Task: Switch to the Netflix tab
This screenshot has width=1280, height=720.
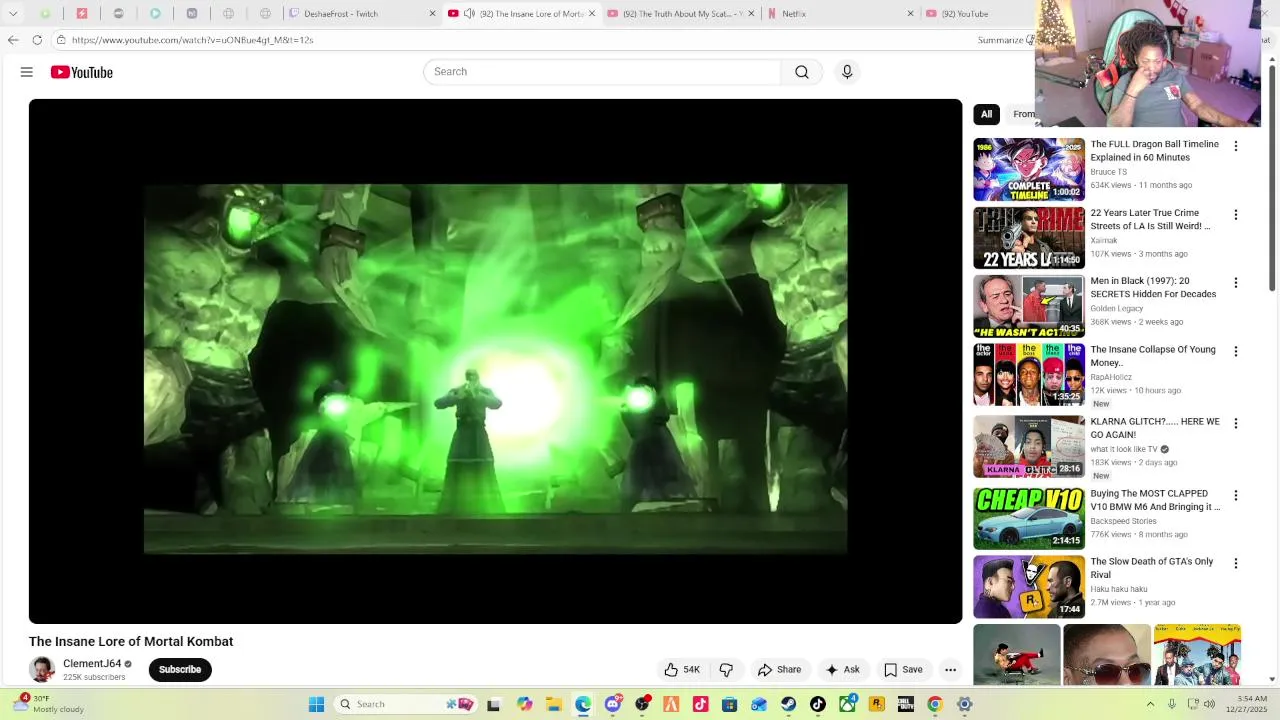Action: tap(840, 14)
